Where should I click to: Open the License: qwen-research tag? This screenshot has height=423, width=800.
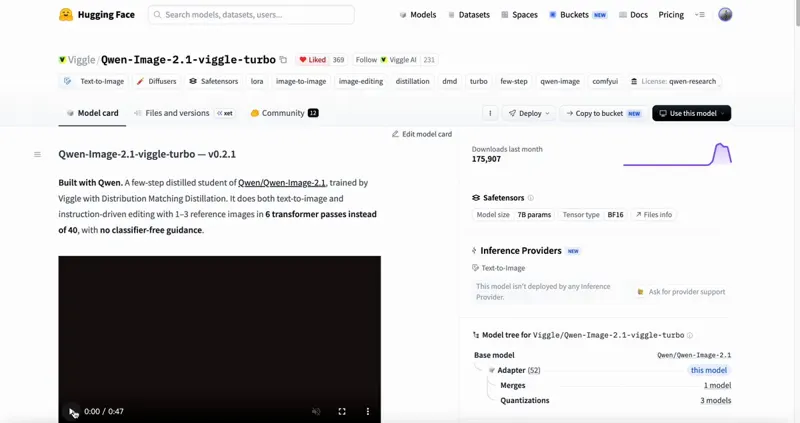(x=673, y=81)
